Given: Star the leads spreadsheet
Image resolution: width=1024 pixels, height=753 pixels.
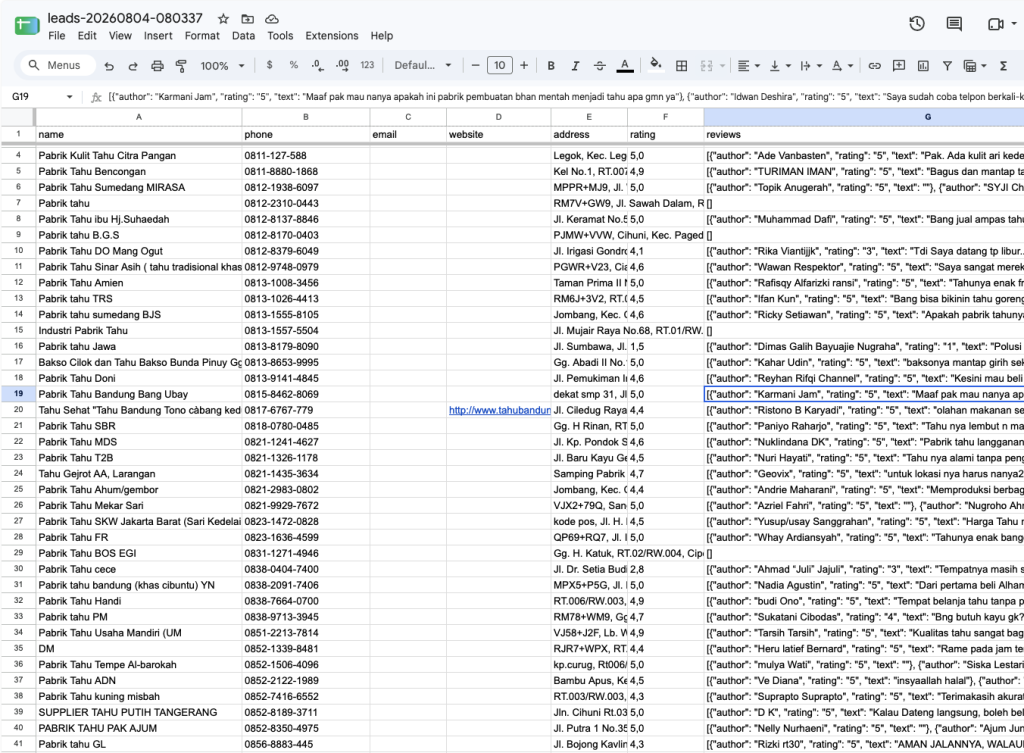Looking at the screenshot, I should click(x=223, y=19).
